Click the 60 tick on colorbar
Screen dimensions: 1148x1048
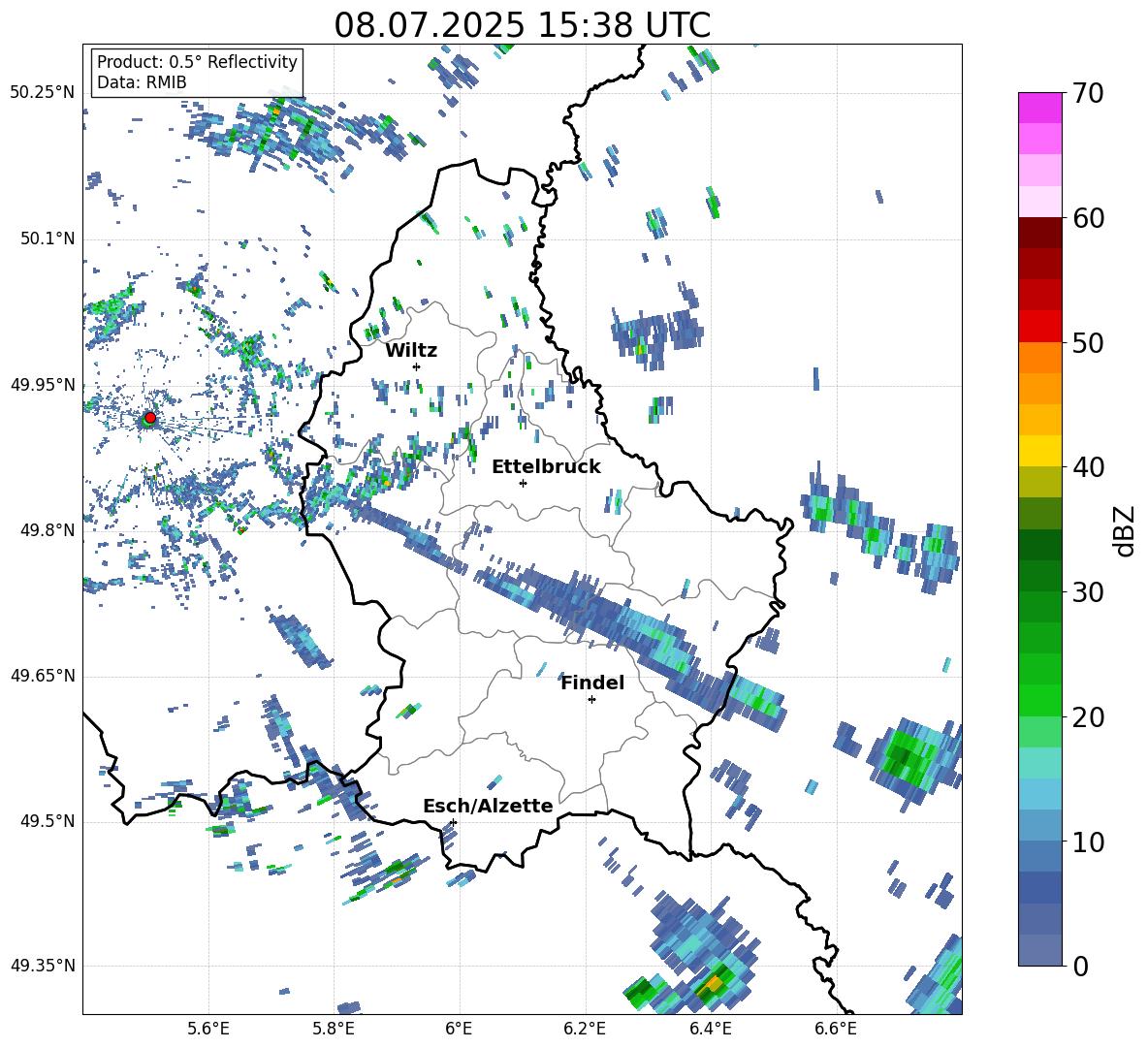(1089, 218)
